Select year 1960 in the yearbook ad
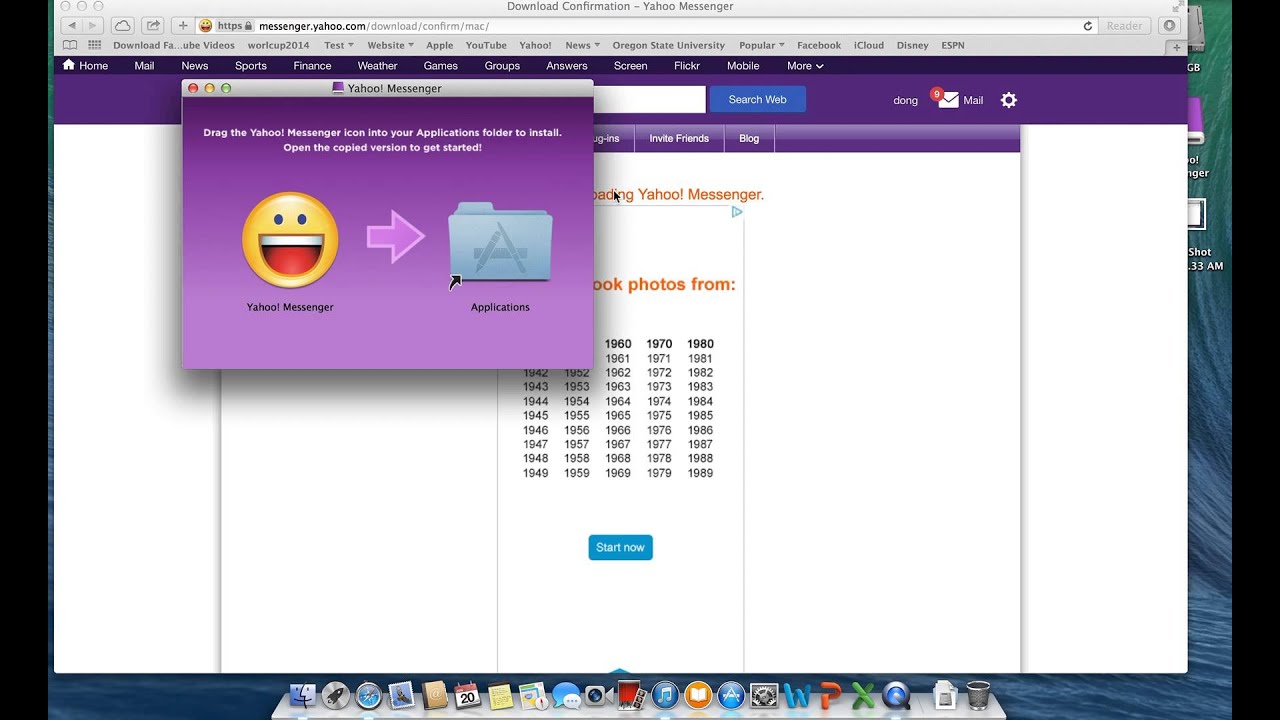 pos(618,344)
